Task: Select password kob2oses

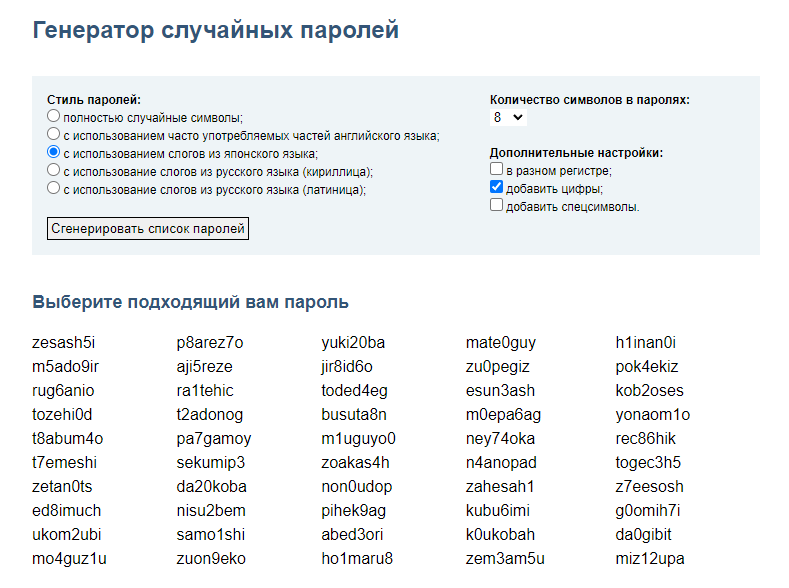Action: point(650,391)
